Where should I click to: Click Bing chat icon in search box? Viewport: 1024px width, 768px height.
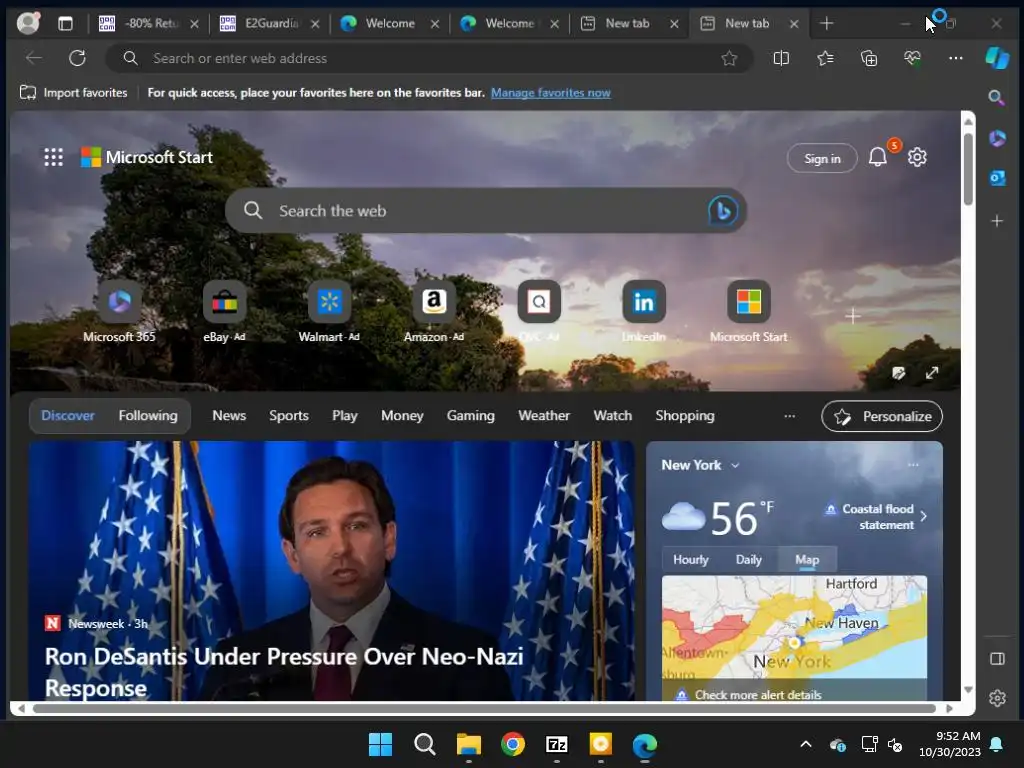pyautogui.click(x=722, y=211)
